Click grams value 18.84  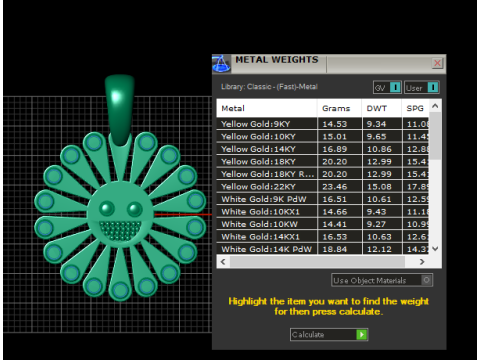[335, 249]
